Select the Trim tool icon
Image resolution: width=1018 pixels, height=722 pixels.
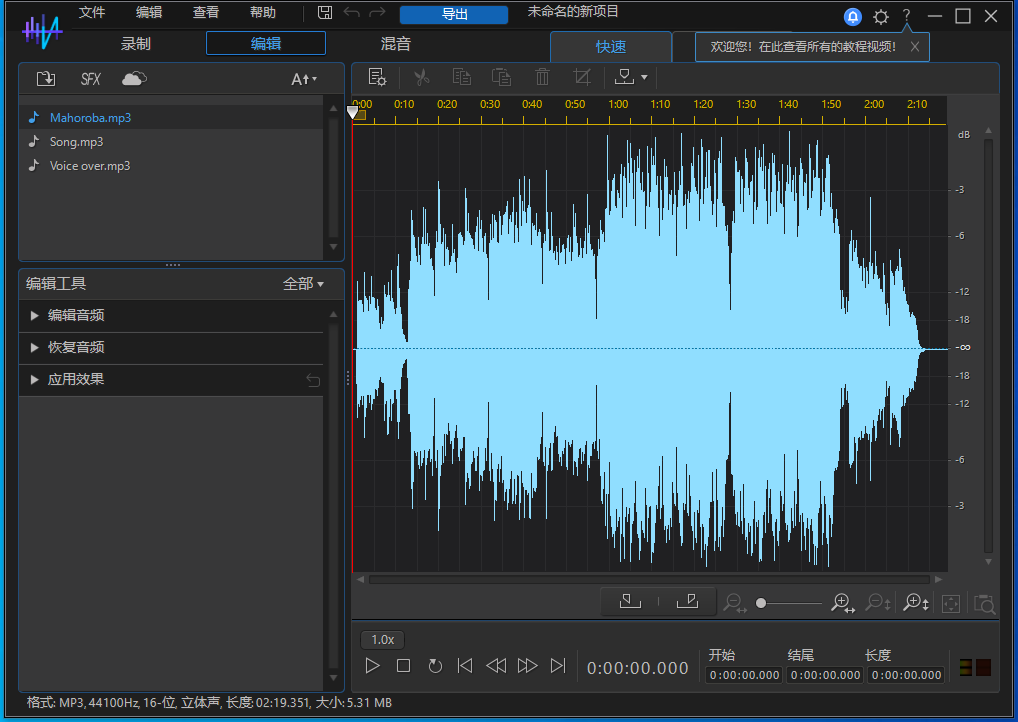click(x=581, y=77)
